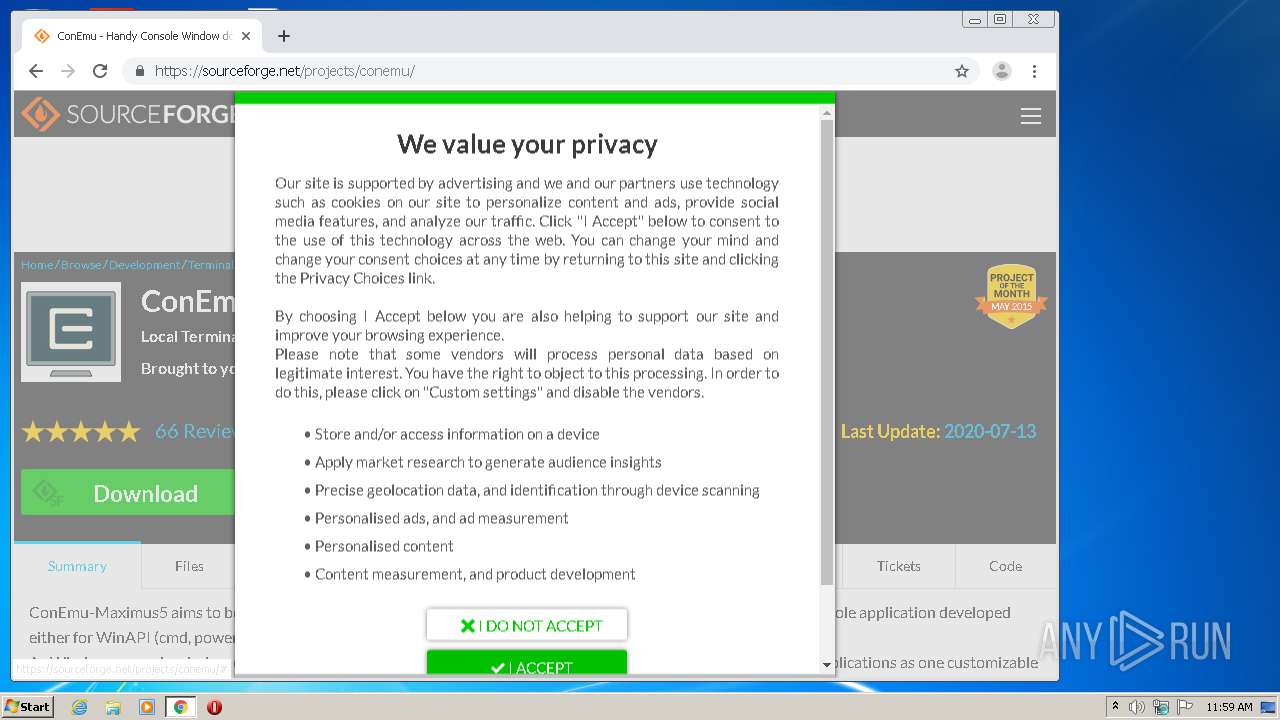The width and height of the screenshot is (1280, 720).
Task: Click the Browse breadcrumb link
Action: pos(81,265)
